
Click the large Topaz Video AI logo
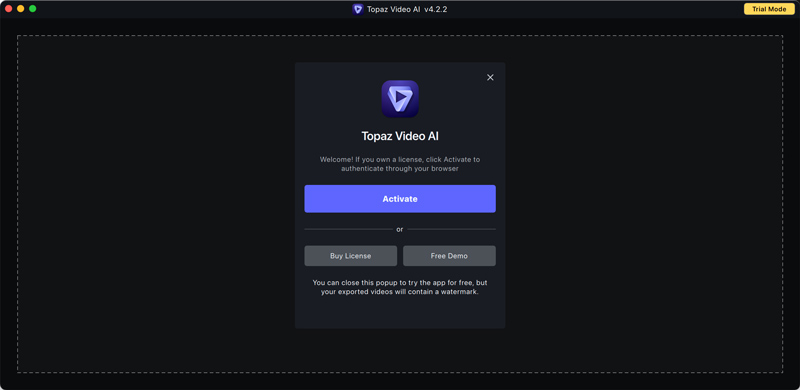point(400,99)
